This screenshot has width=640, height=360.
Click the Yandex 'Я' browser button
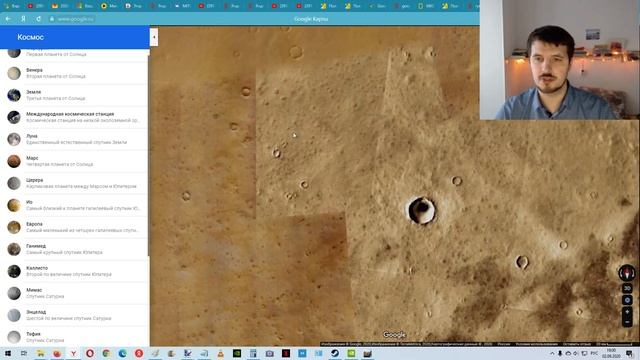23,19
